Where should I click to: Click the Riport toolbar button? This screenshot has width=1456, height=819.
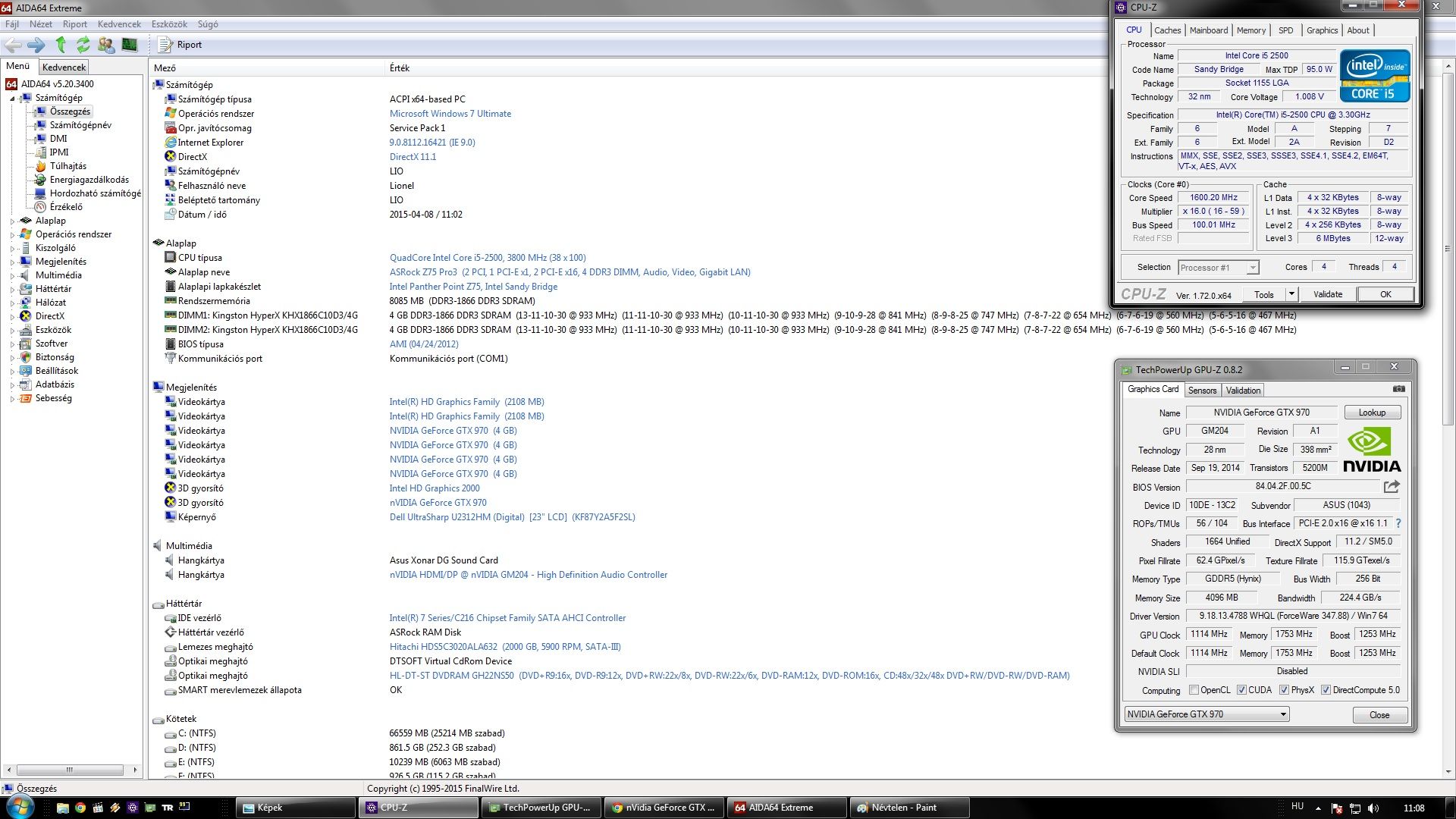[180, 45]
